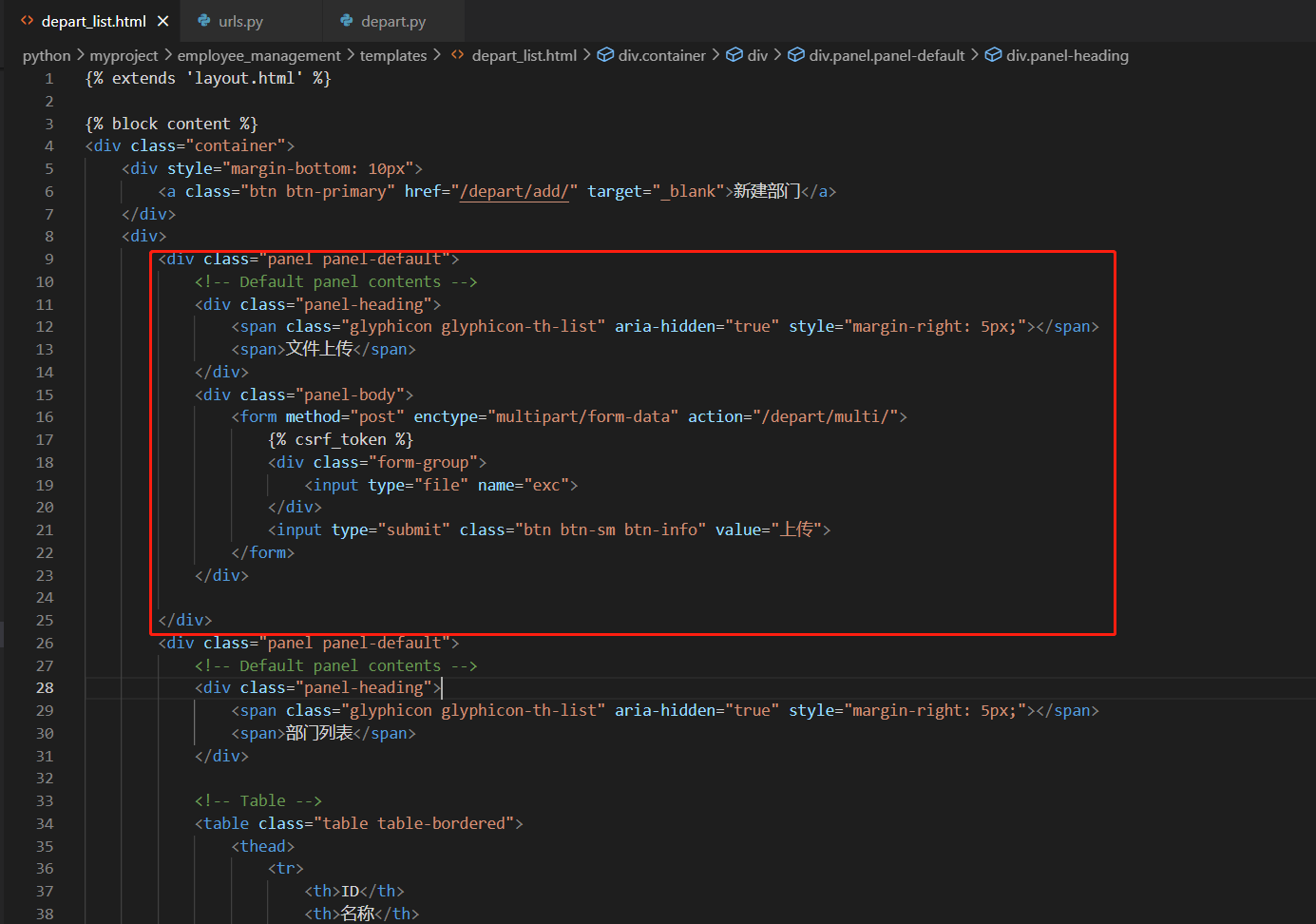Click '{% csrf_token %}' on line 17

341,439
